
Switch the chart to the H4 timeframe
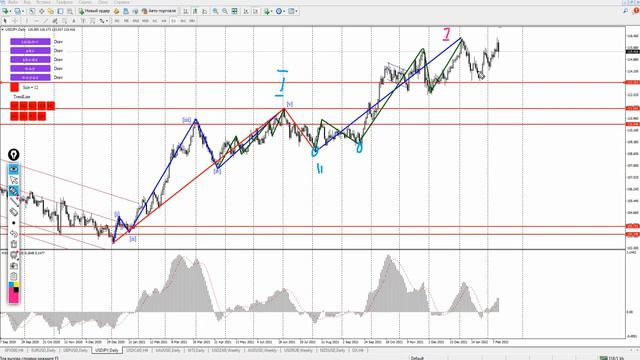tap(164, 21)
